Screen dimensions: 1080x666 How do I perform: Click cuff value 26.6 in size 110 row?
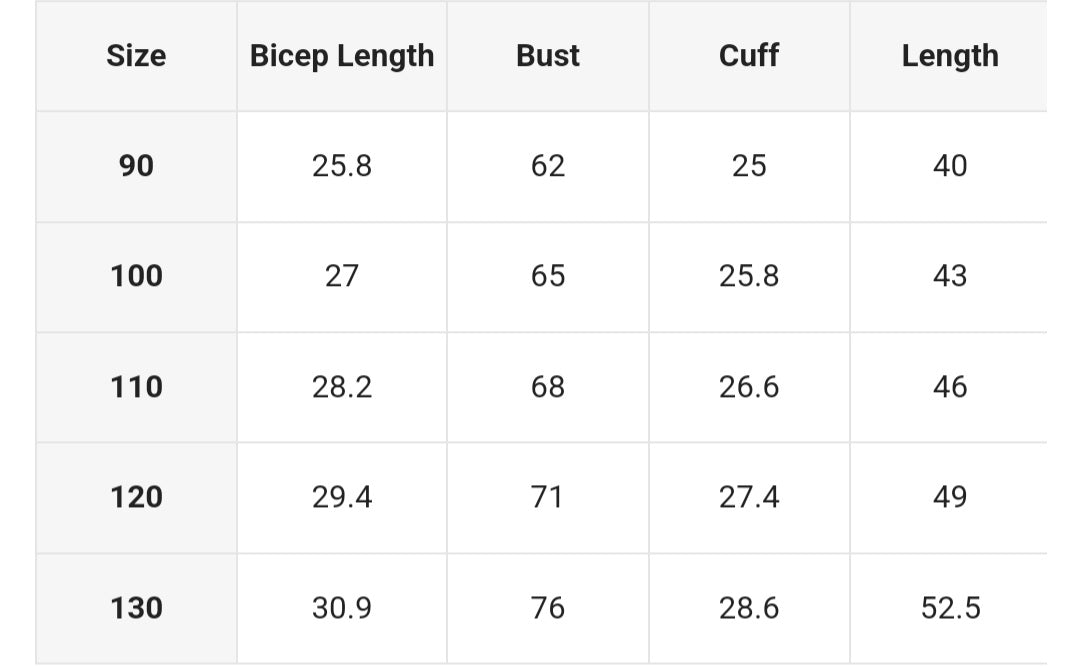(749, 387)
